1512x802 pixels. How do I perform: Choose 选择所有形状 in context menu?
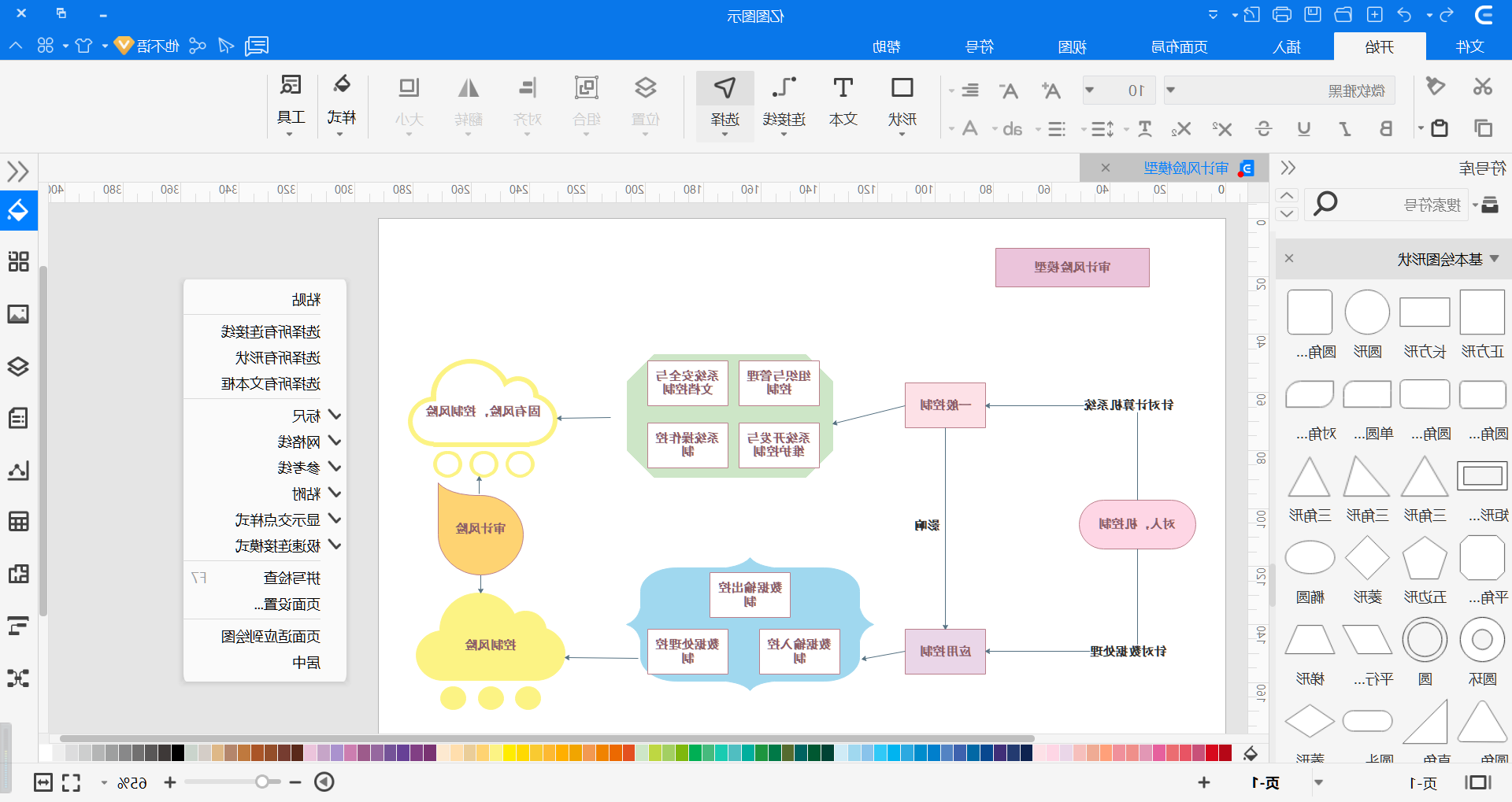(277, 358)
